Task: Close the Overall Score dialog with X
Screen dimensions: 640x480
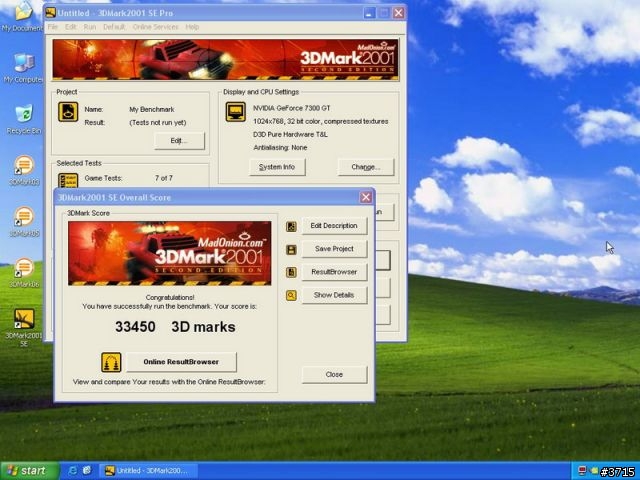Action: point(366,198)
